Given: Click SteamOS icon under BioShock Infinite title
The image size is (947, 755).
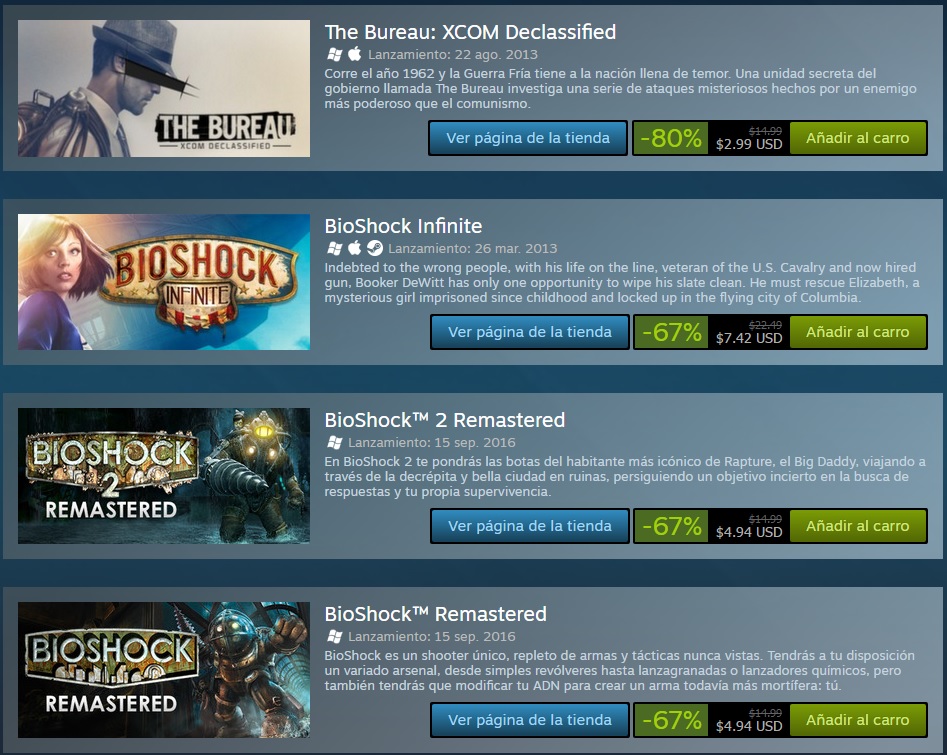Looking at the screenshot, I should pyautogui.click(x=374, y=248).
